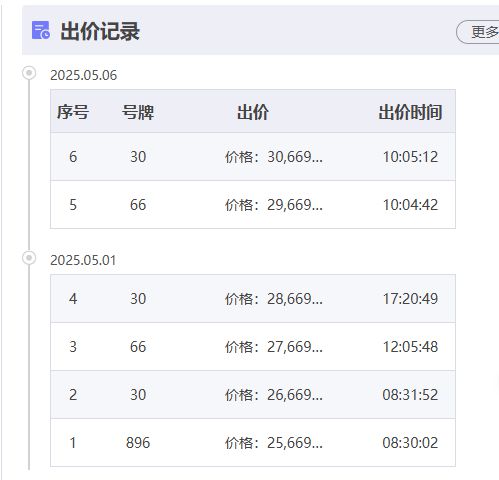Open the 更多 button for more records
The width and height of the screenshot is (499, 480).
(478, 32)
